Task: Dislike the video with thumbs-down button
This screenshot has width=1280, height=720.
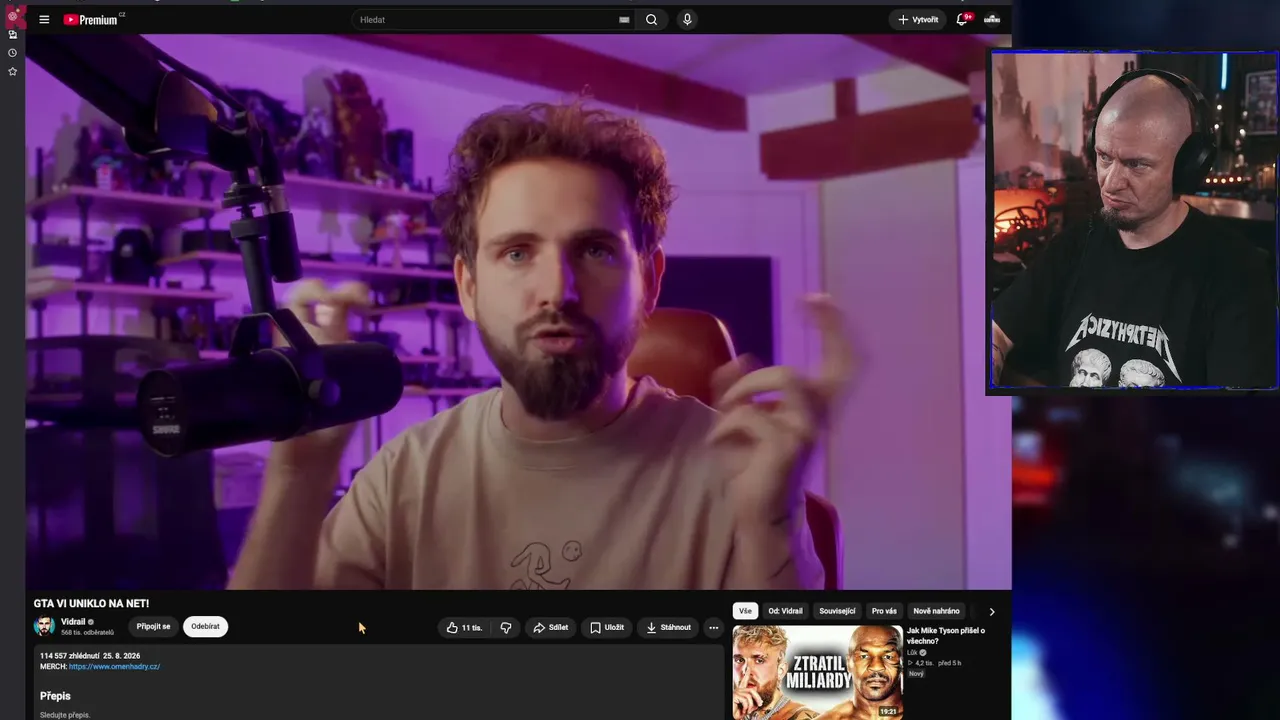Action: pos(506,627)
